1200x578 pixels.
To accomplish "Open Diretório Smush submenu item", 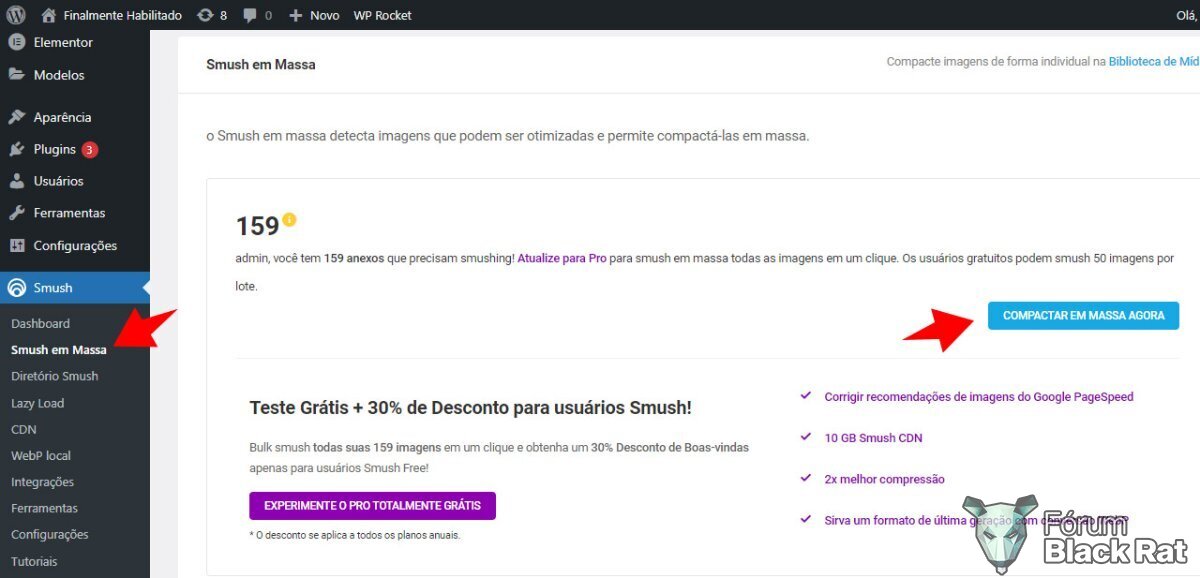I will click(x=54, y=376).
